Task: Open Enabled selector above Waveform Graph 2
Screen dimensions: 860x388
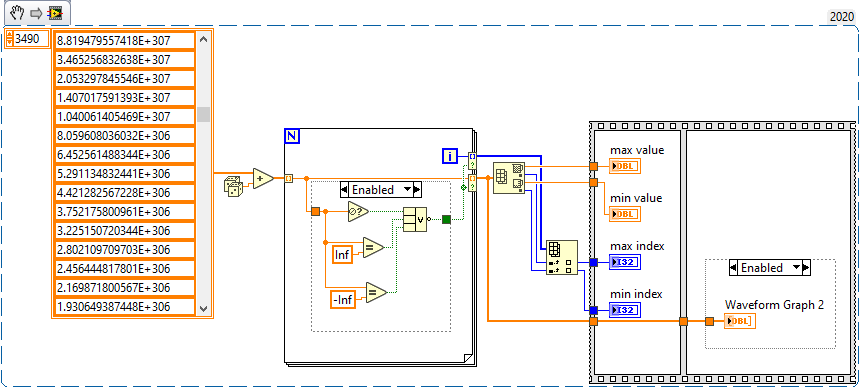Action: 770,268
